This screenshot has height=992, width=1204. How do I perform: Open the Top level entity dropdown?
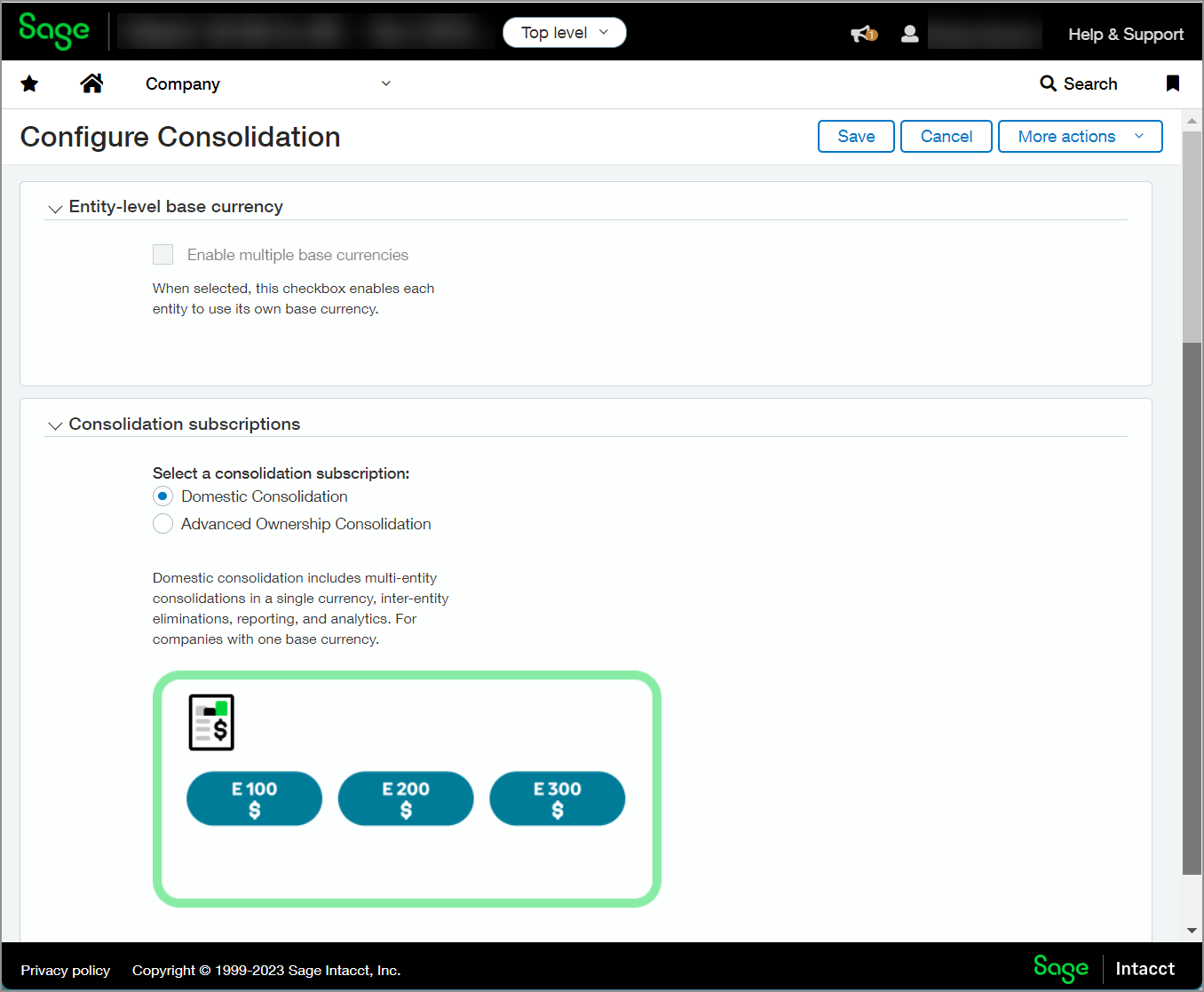564,33
